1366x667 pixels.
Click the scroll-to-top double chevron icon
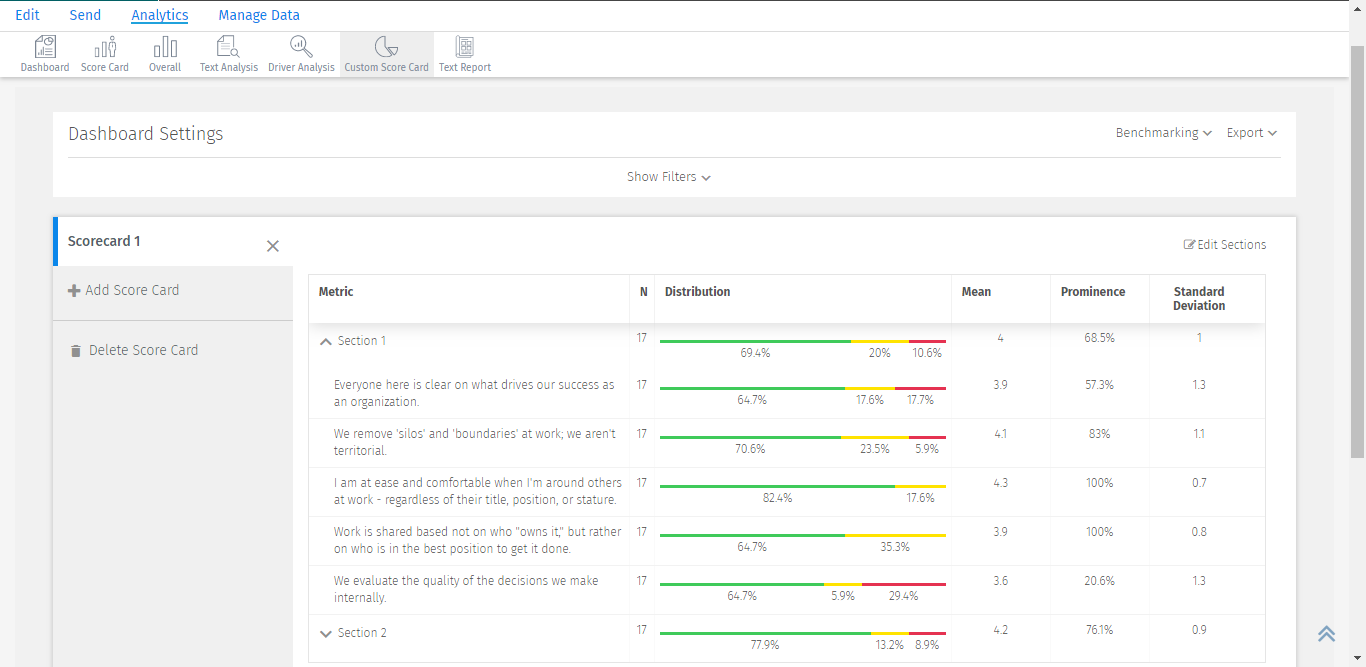pyautogui.click(x=1326, y=633)
